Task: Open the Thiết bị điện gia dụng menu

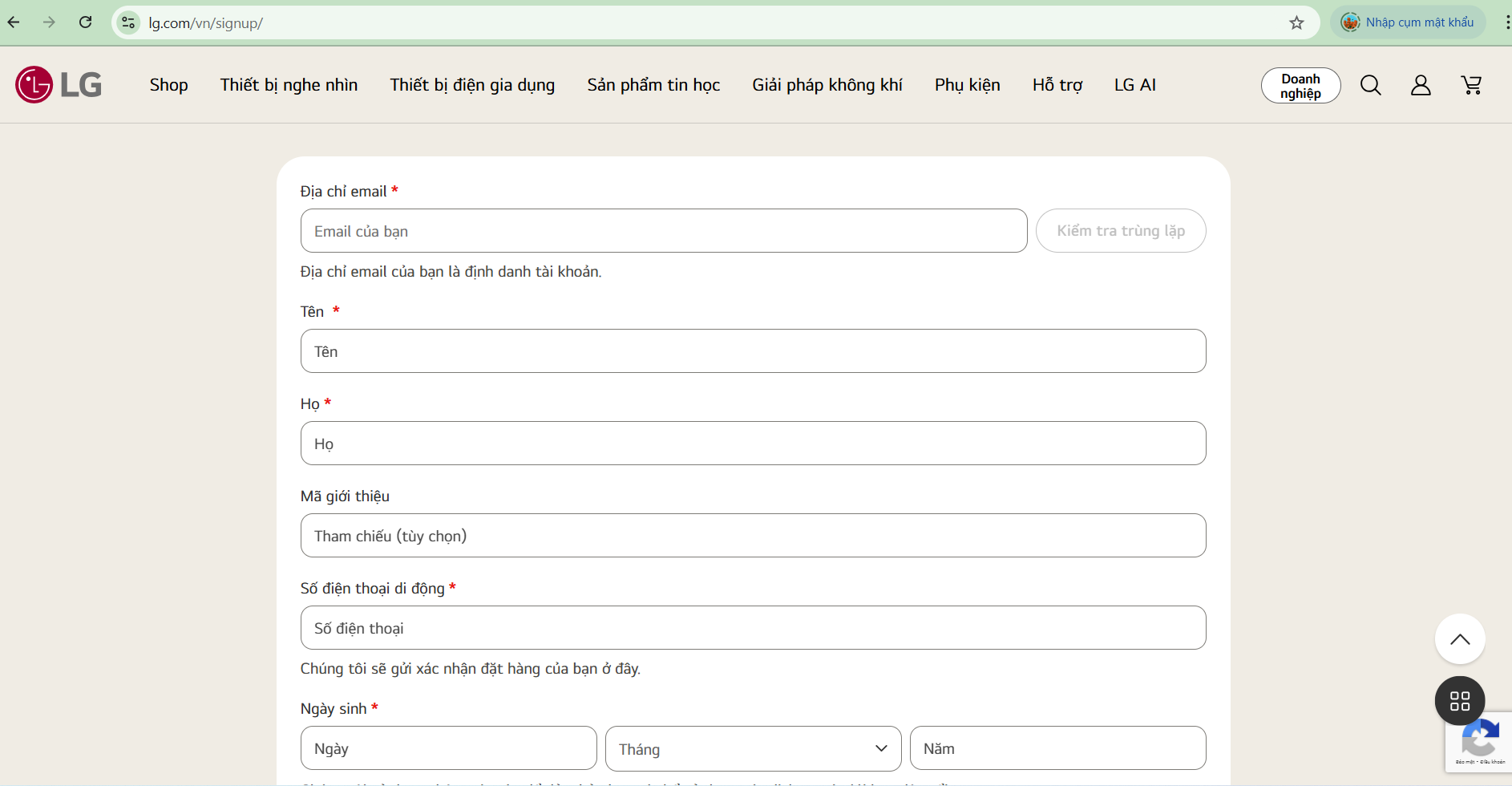Action: pyautogui.click(x=472, y=85)
